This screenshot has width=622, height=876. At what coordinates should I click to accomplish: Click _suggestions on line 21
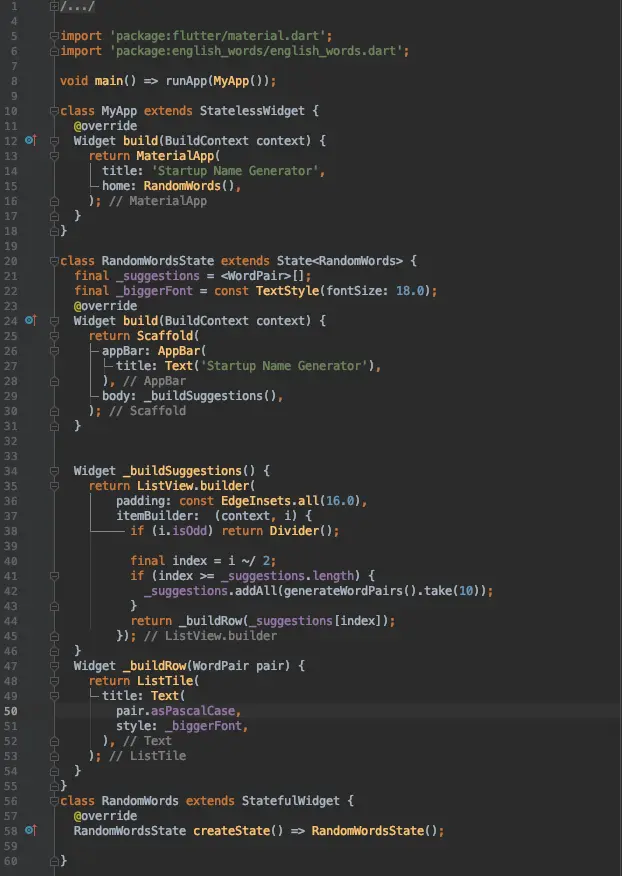click(x=158, y=275)
